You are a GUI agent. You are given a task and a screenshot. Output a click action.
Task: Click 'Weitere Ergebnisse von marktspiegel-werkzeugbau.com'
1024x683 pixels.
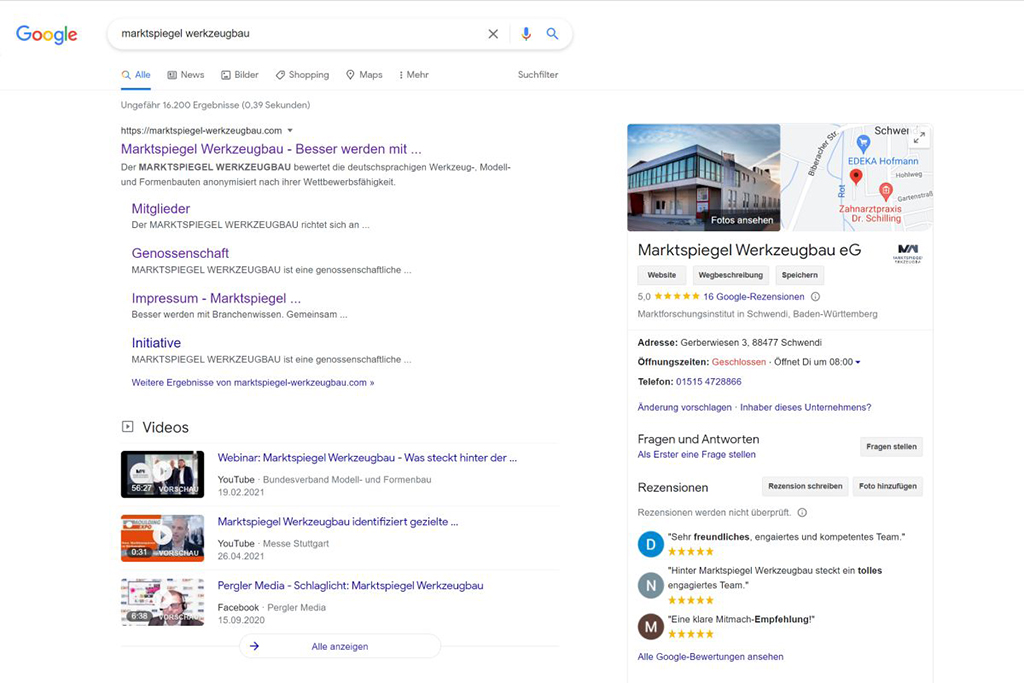[253, 383]
